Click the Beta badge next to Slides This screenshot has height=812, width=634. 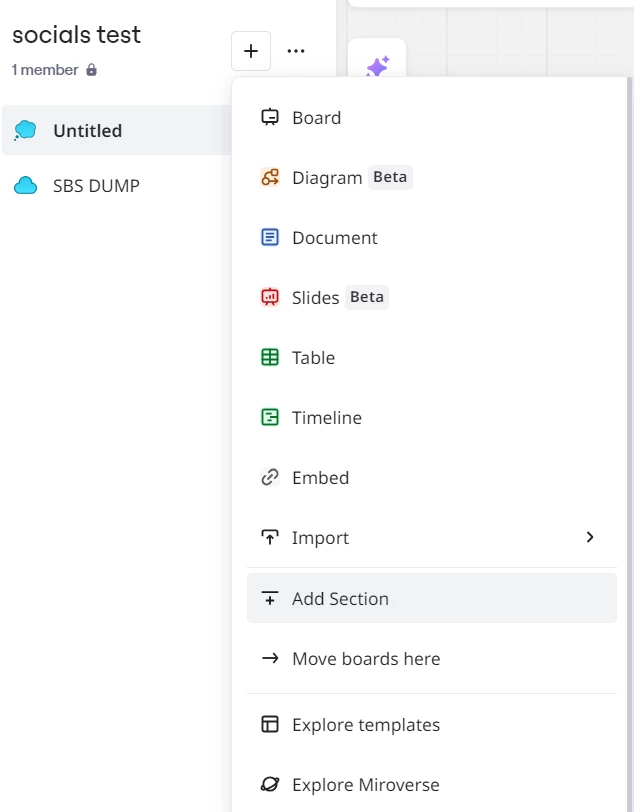coord(367,297)
